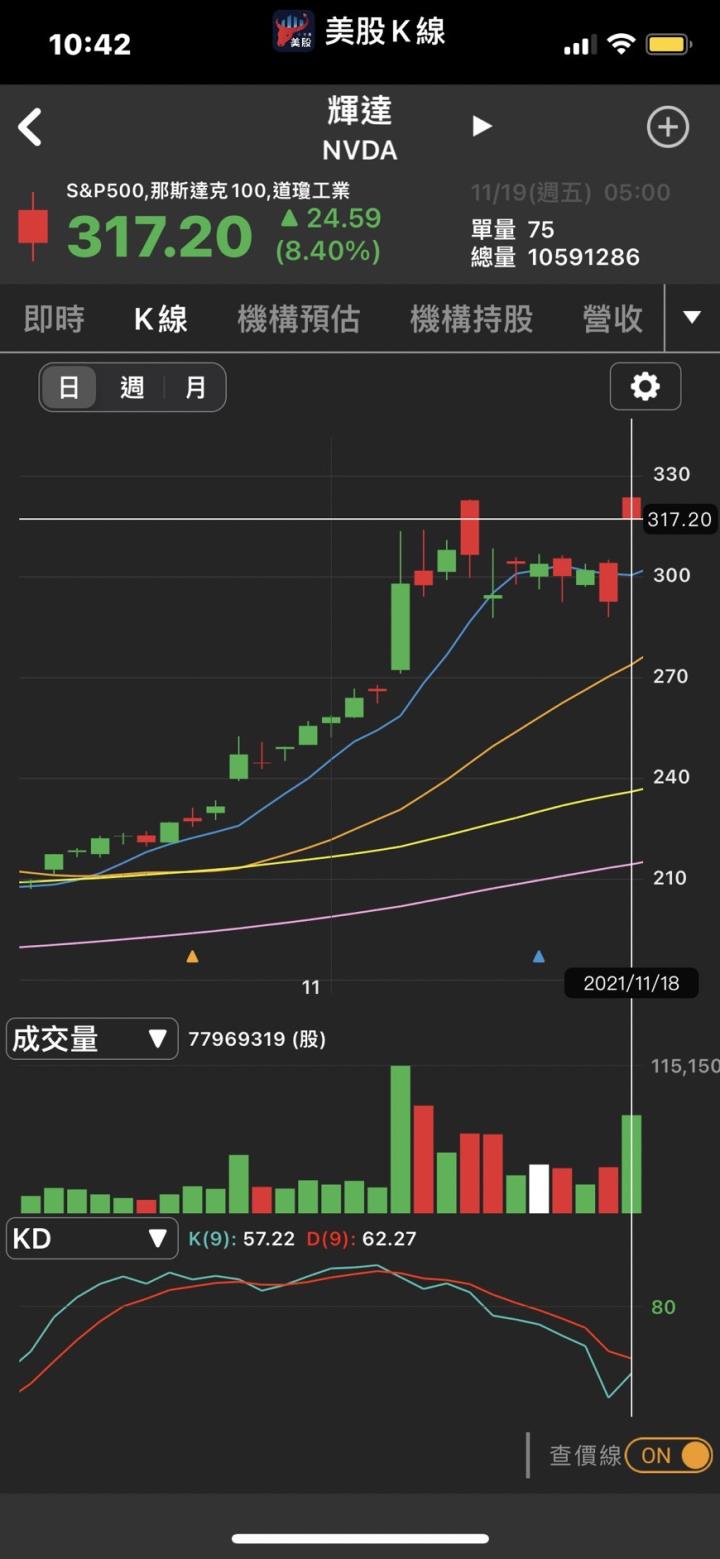720x1559 pixels.
Task: Tap the 10:42 clock in status bar
Action: click(90, 45)
